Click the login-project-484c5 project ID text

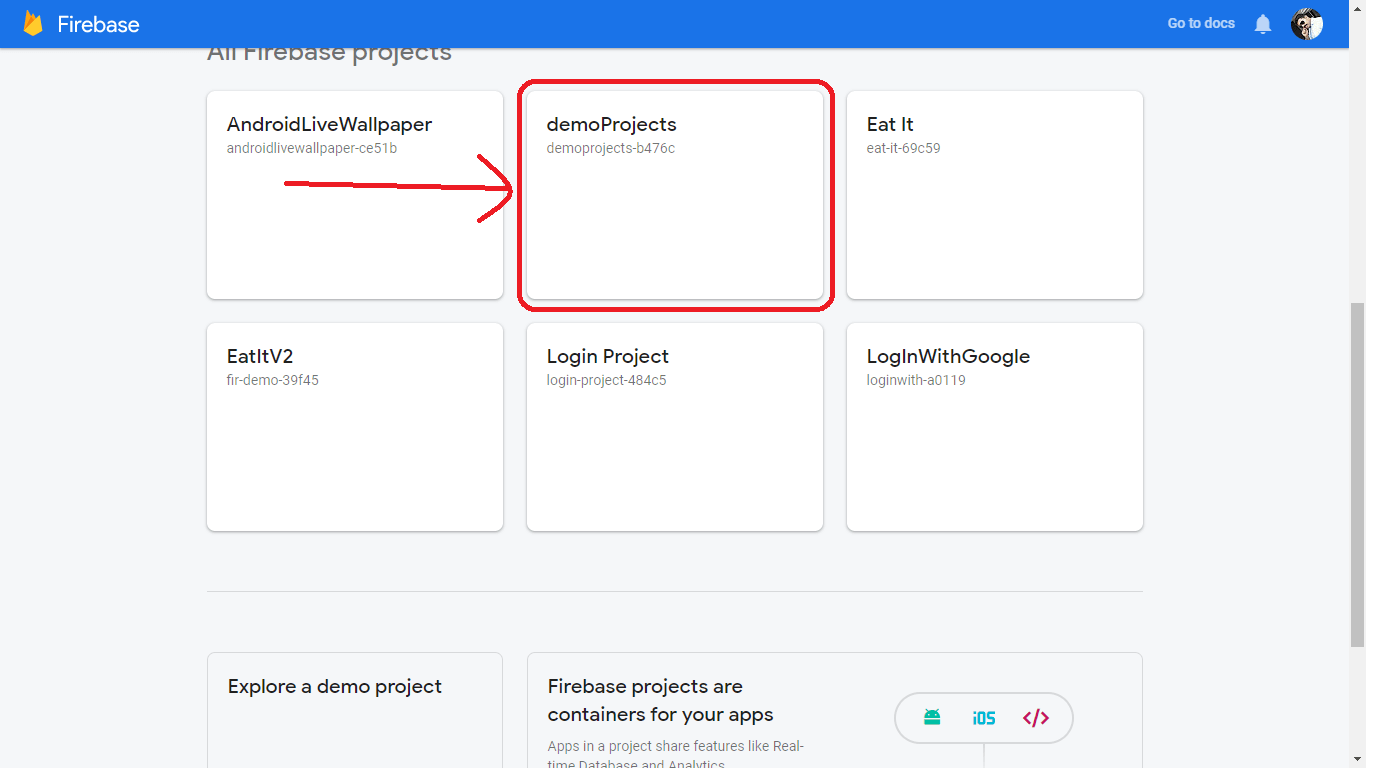click(x=607, y=380)
